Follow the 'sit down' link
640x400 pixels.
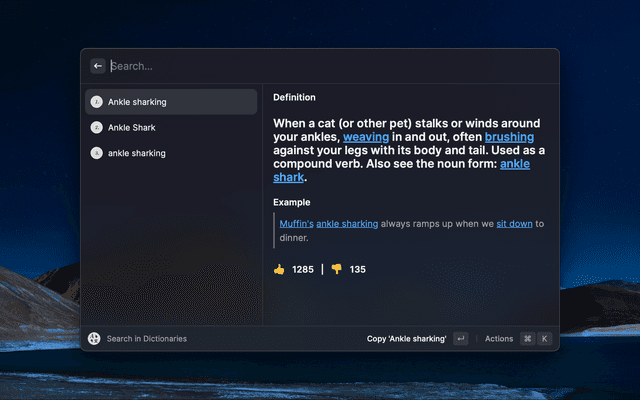pyautogui.click(x=513, y=224)
